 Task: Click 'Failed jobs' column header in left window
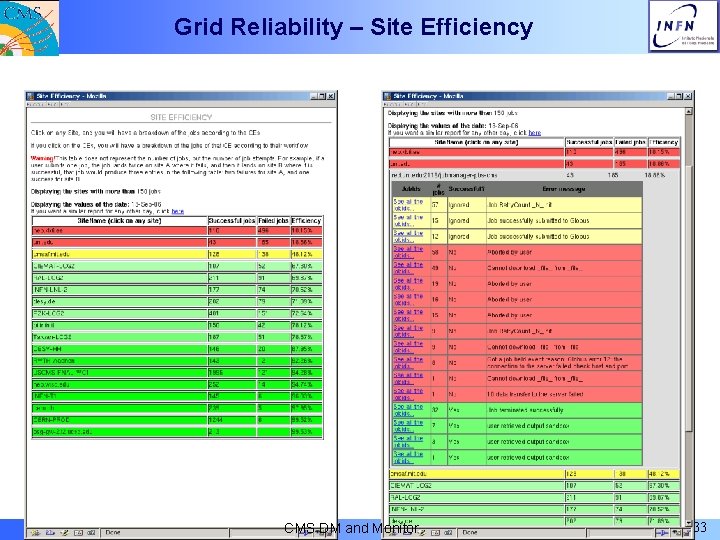[x=273, y=221]
